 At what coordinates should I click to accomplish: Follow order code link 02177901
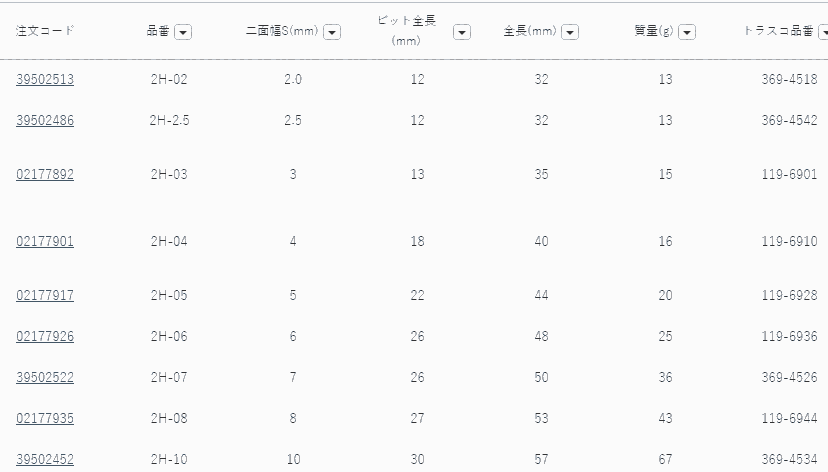(45, 242)
